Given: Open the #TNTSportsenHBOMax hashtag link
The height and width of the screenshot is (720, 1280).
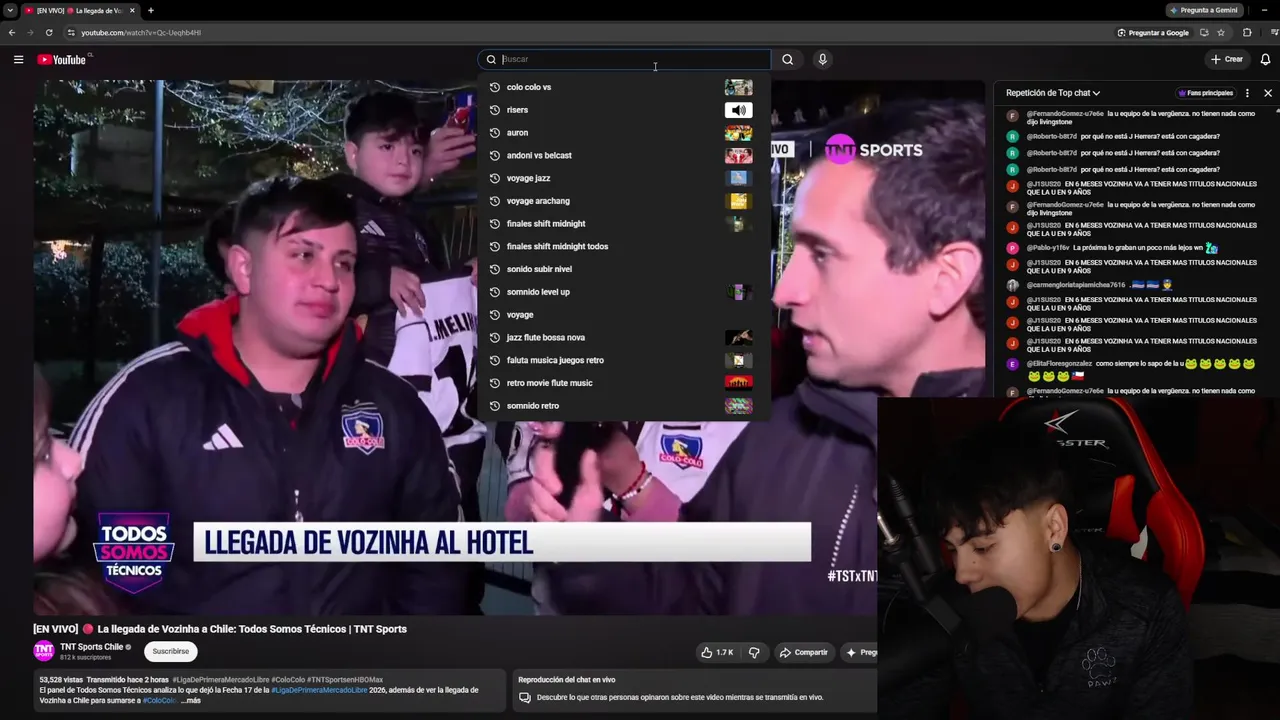Looking at the screenshot, I should (345, 680).
